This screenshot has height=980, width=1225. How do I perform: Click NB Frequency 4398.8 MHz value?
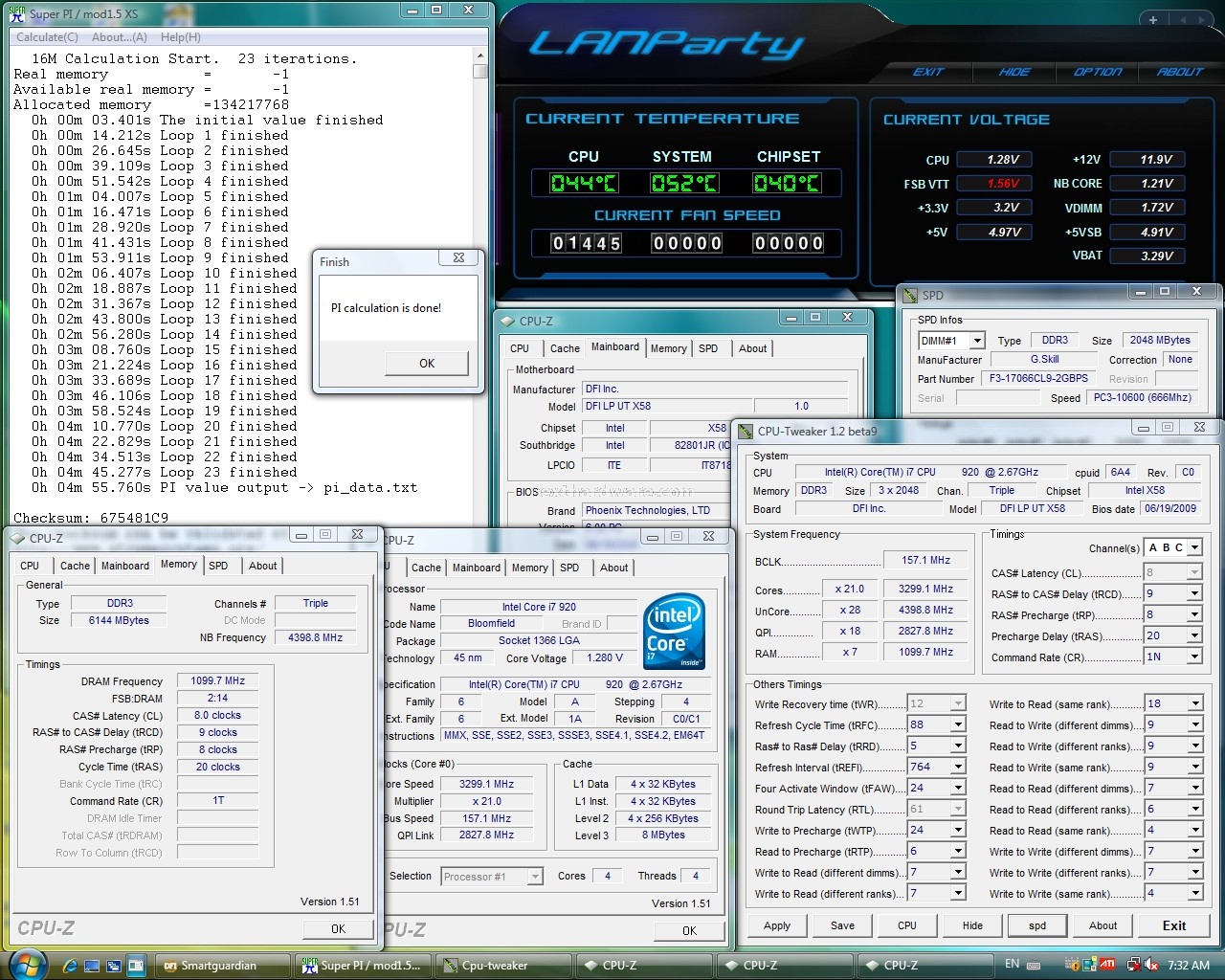315,637
